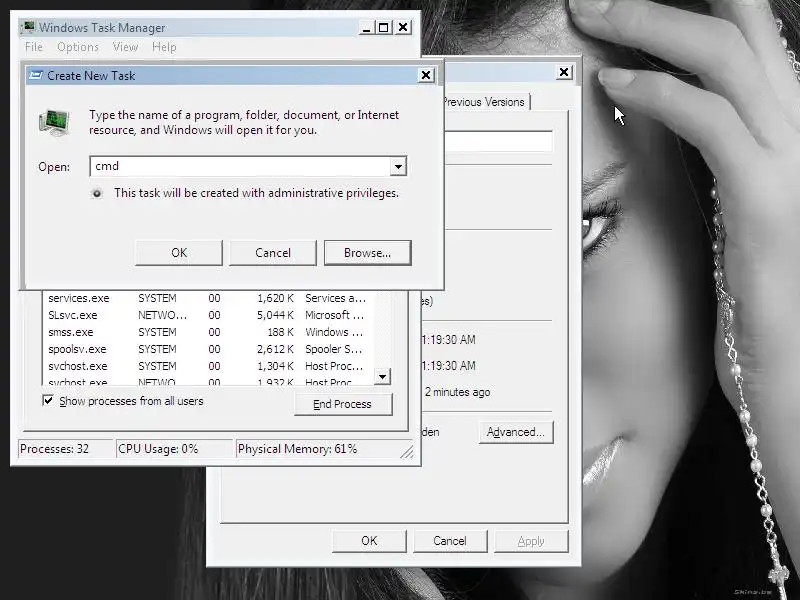Click the Run icon in Create New Task dialog
The width and height of the screenshot is (800, 600).
[55, 122]
